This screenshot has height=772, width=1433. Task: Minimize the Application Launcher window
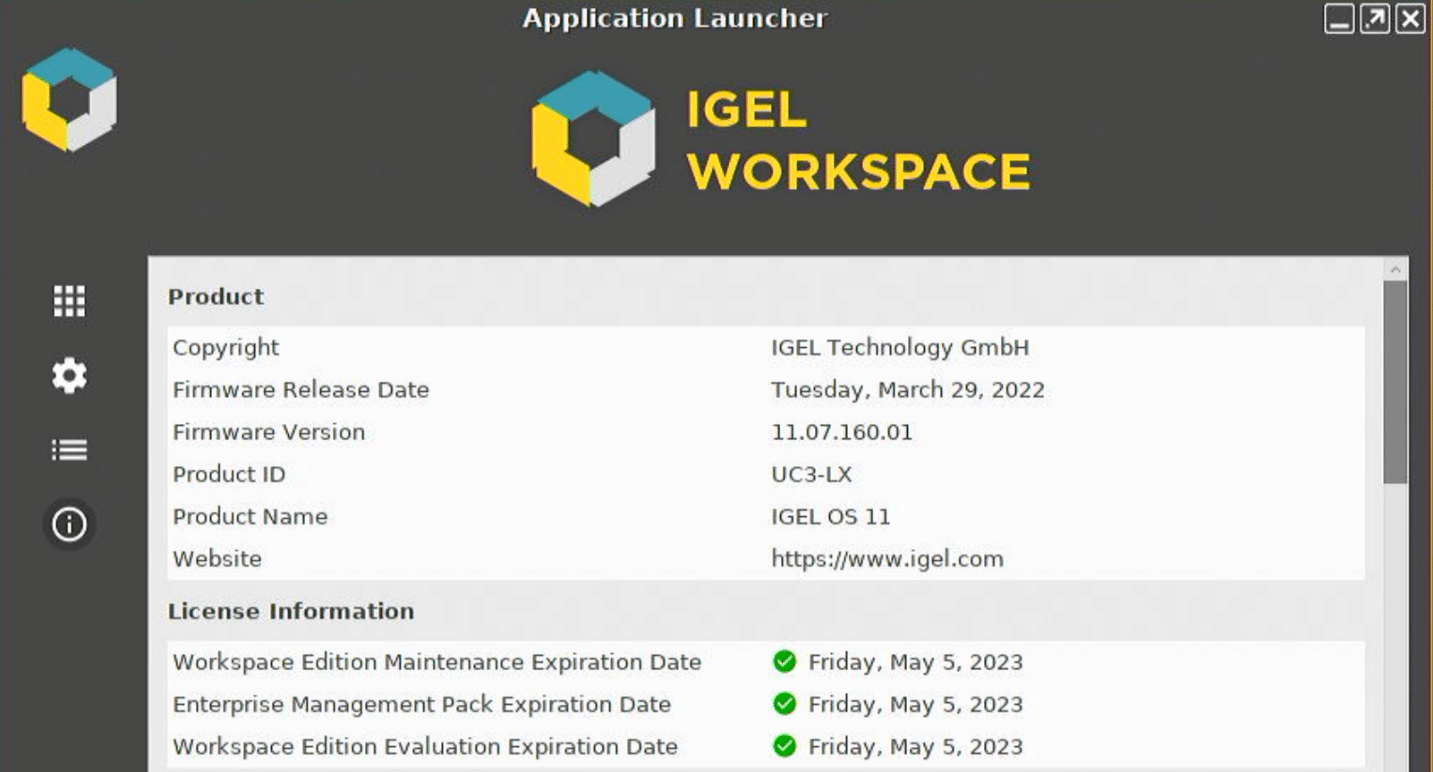[1340, 19]
